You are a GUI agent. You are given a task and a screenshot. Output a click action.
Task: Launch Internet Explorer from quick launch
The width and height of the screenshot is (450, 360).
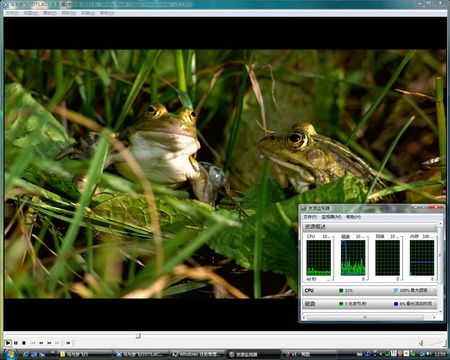pos(25,354)
